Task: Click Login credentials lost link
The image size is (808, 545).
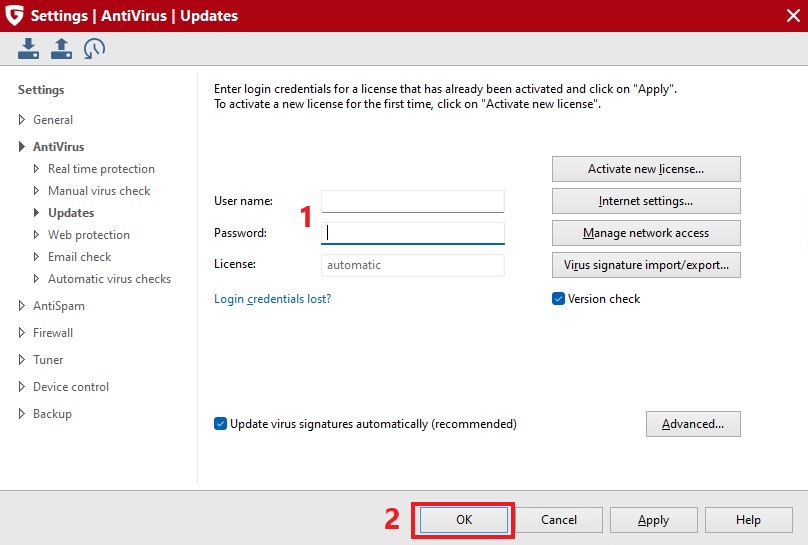Action: 273,299
